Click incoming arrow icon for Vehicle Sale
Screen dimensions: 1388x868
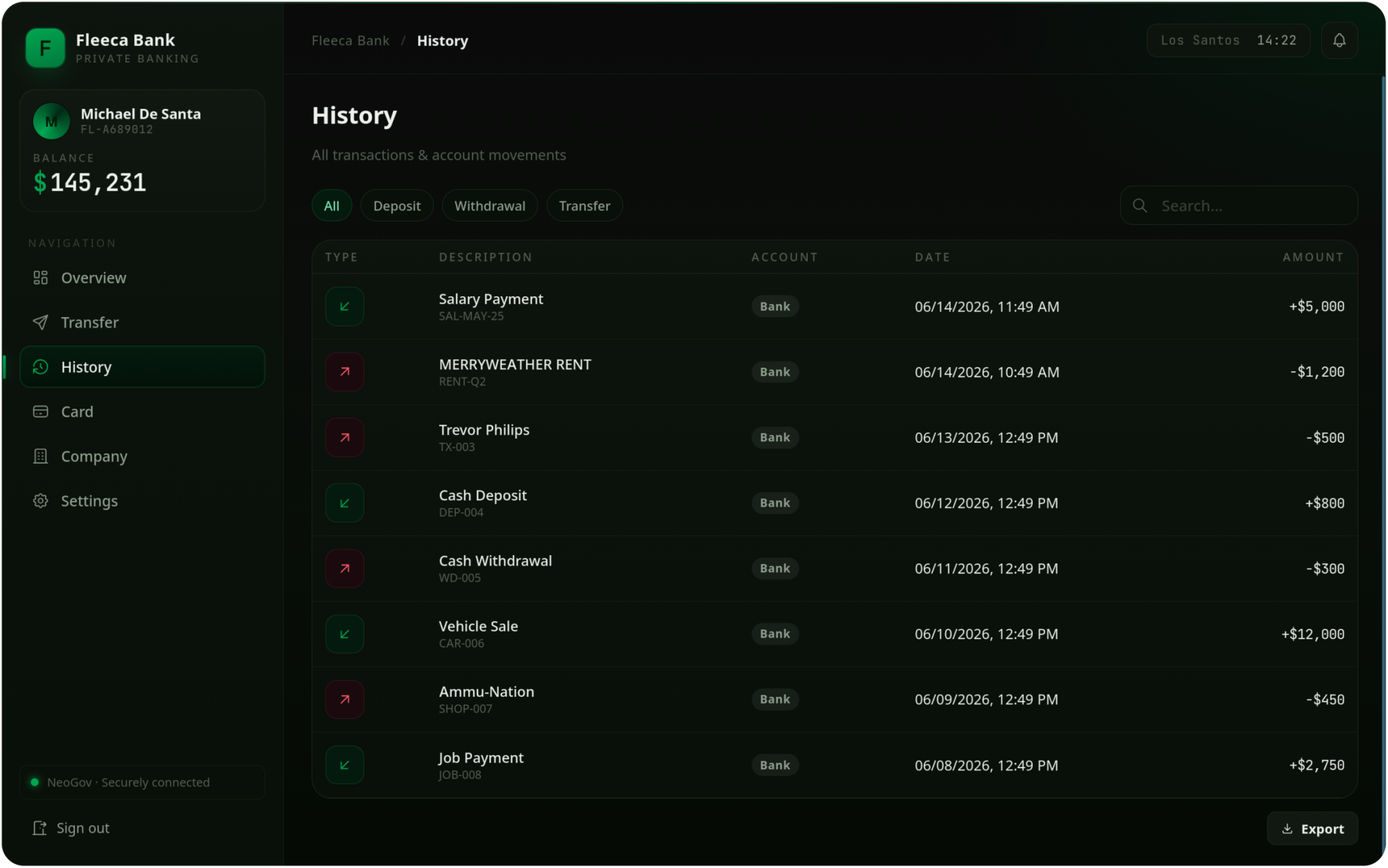point(344,634)
